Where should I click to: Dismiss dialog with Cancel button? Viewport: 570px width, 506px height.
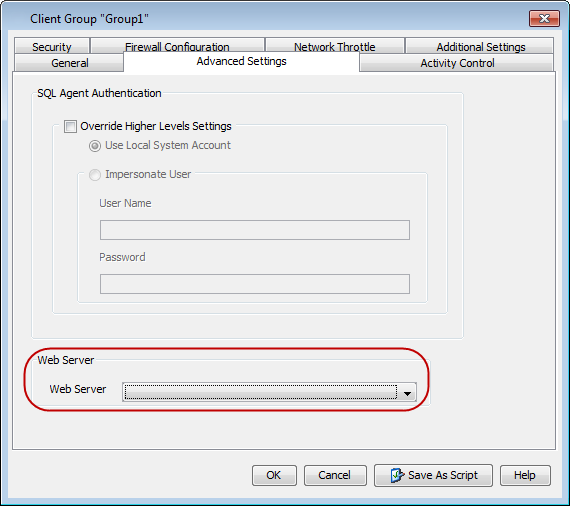(335, 475)
